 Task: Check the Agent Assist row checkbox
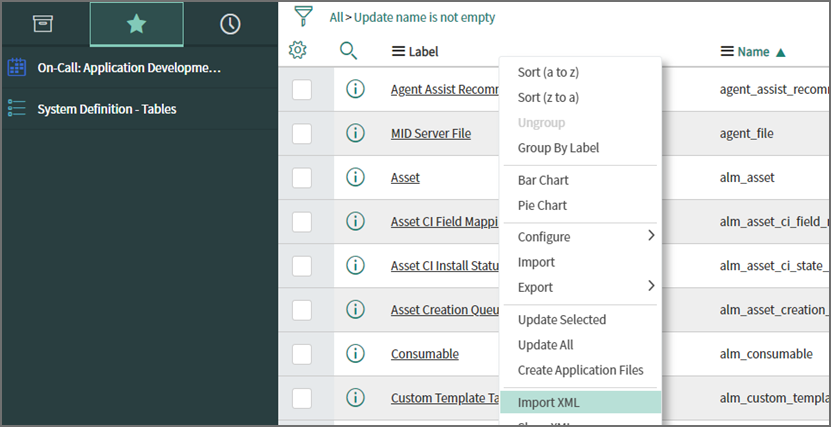[302, 89]
